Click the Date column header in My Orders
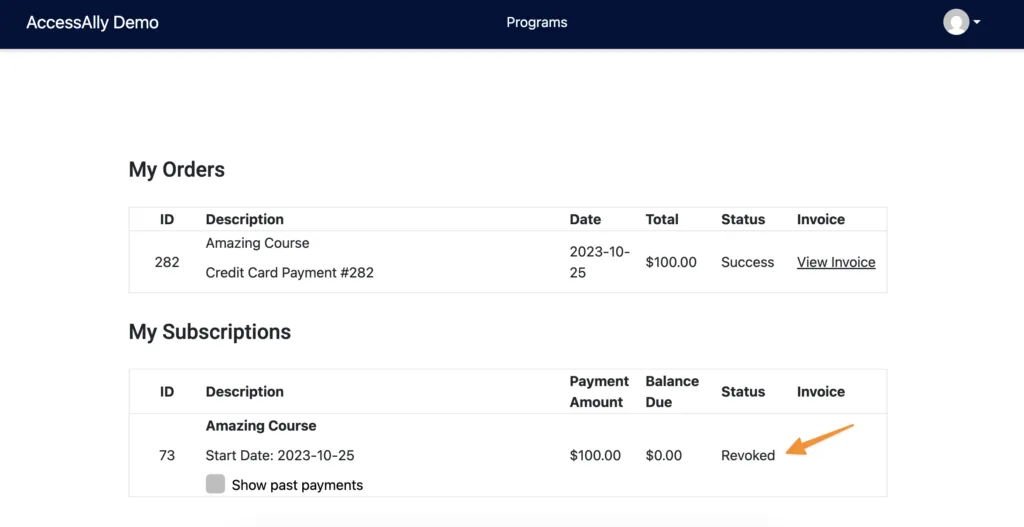1024x527 pixels. [585, 219]
